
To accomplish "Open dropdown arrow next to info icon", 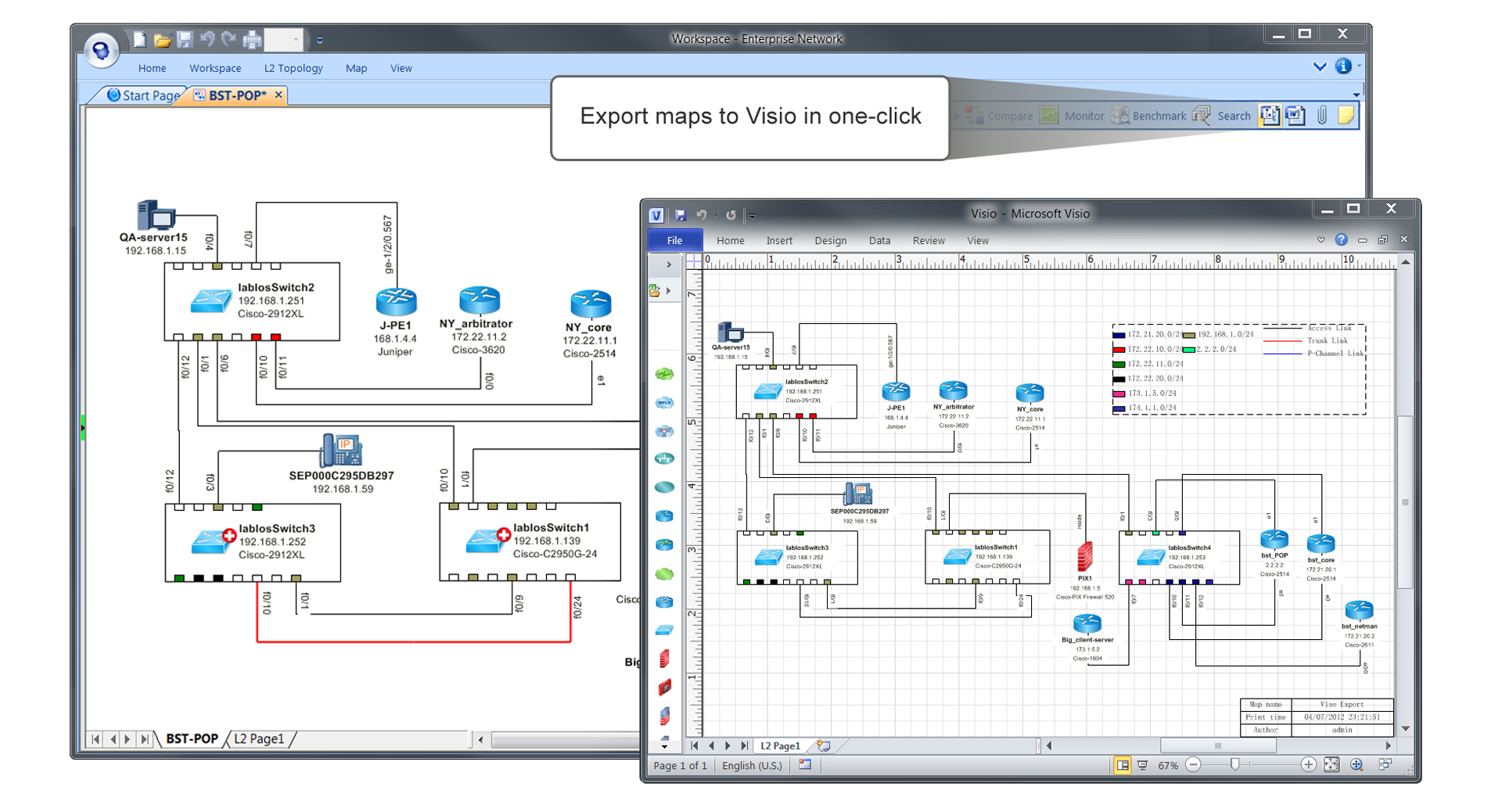I will 1359,66.
